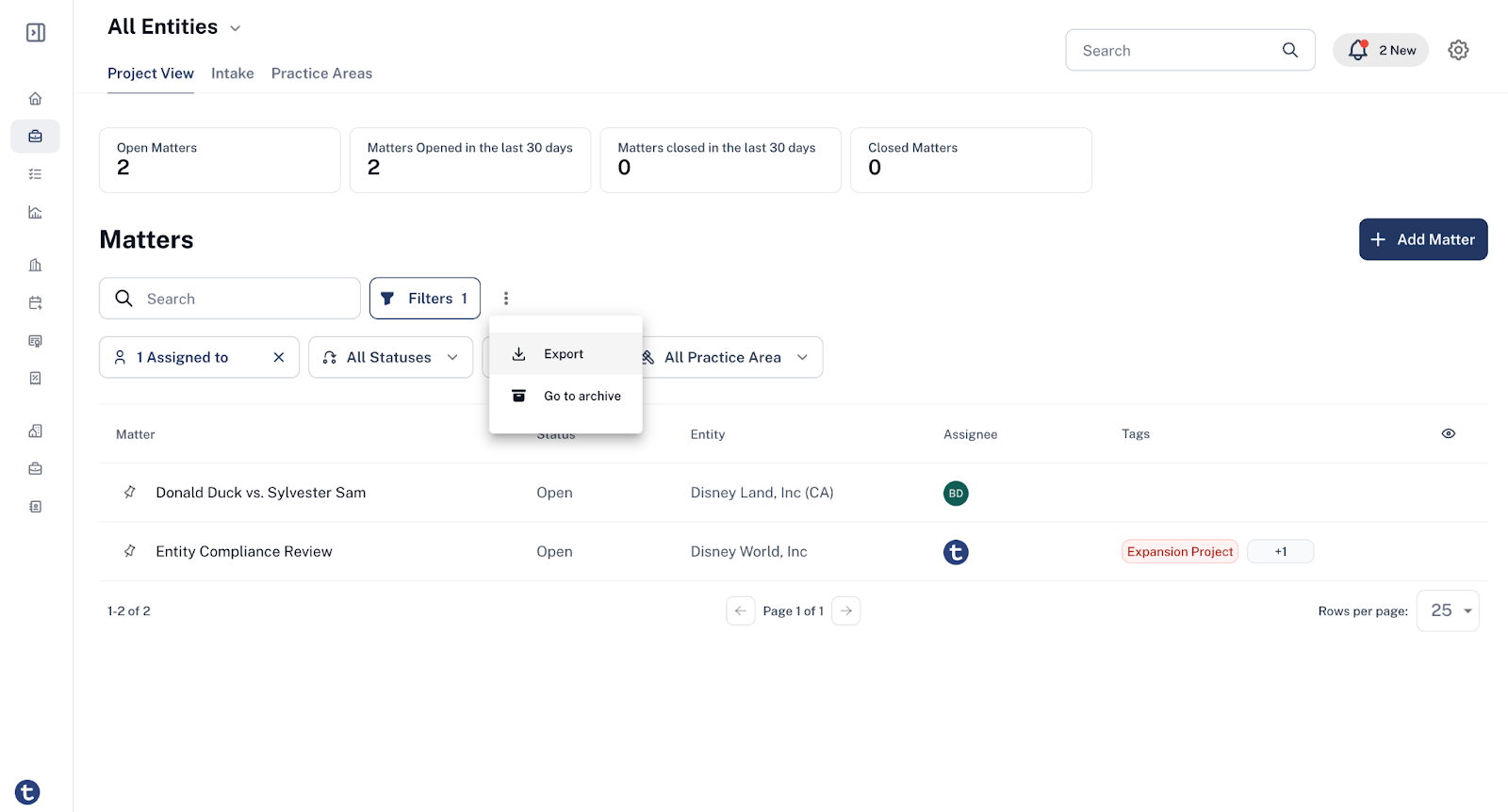Screen dimensions: 1508x812
Task: Open Donald Duck vs. Sylvester Sam matter
Action: [261, 492]
